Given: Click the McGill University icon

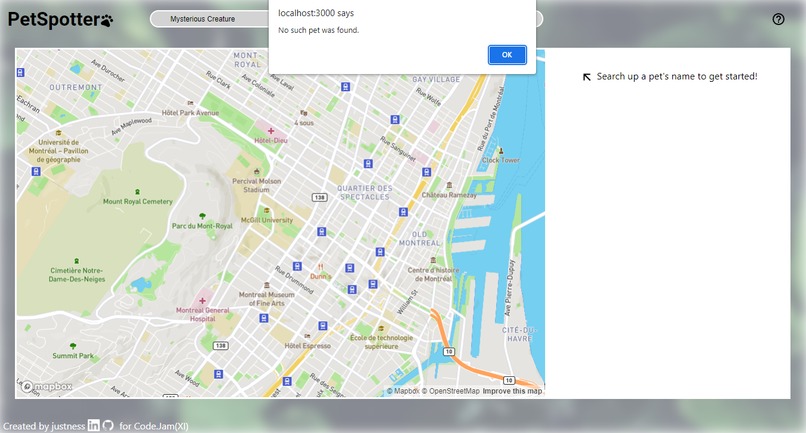Looking at the screenshot, I should tap(267, 210).
